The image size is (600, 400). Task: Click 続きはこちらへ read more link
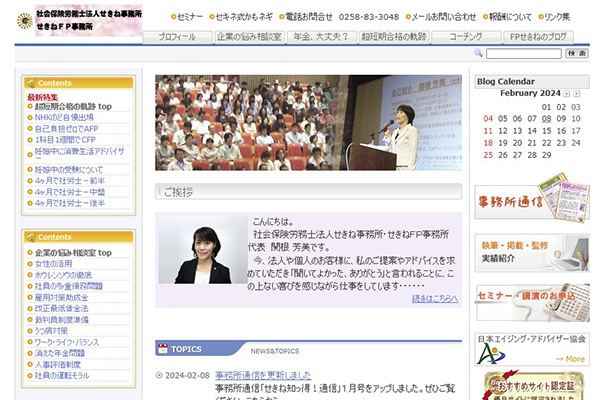[433, 298]
